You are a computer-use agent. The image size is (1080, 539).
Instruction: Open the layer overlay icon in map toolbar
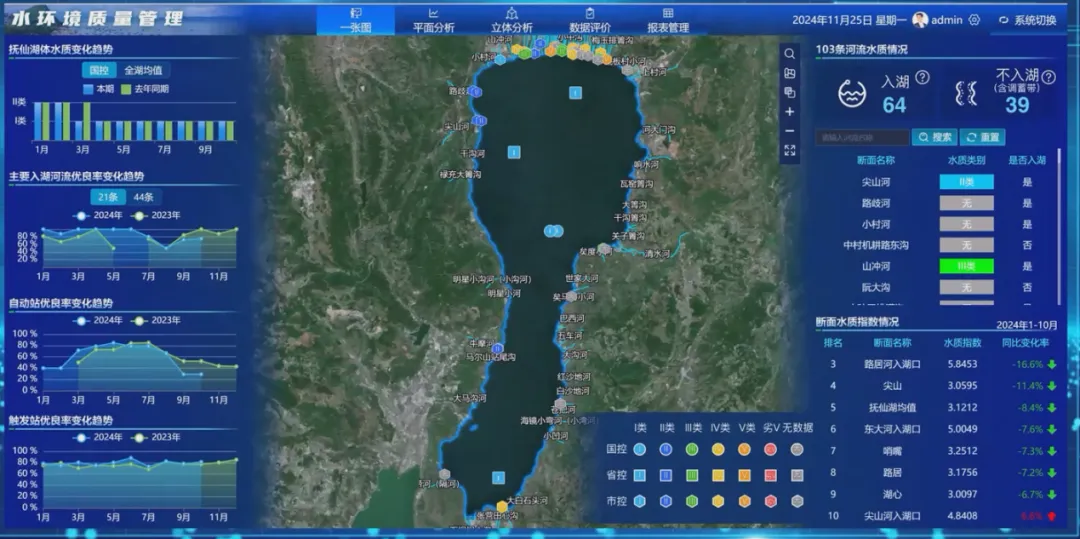click(x=789, y=92)
